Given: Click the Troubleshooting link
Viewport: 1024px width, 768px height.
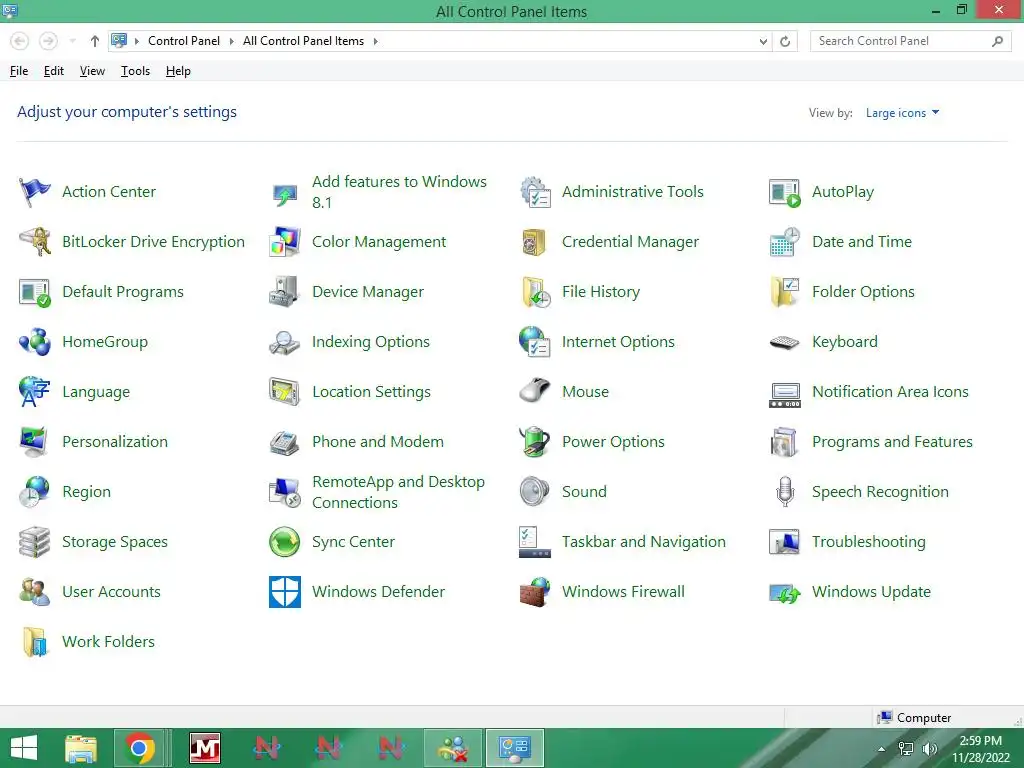Looking at the screenshot, I should click(869, 542).
